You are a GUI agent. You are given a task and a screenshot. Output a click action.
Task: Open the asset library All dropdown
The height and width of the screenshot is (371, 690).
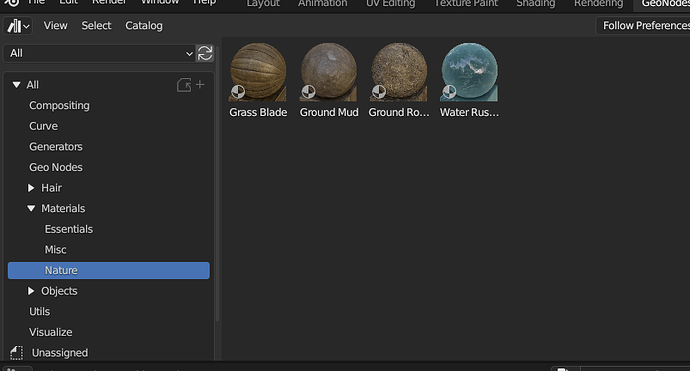[99, 53]
